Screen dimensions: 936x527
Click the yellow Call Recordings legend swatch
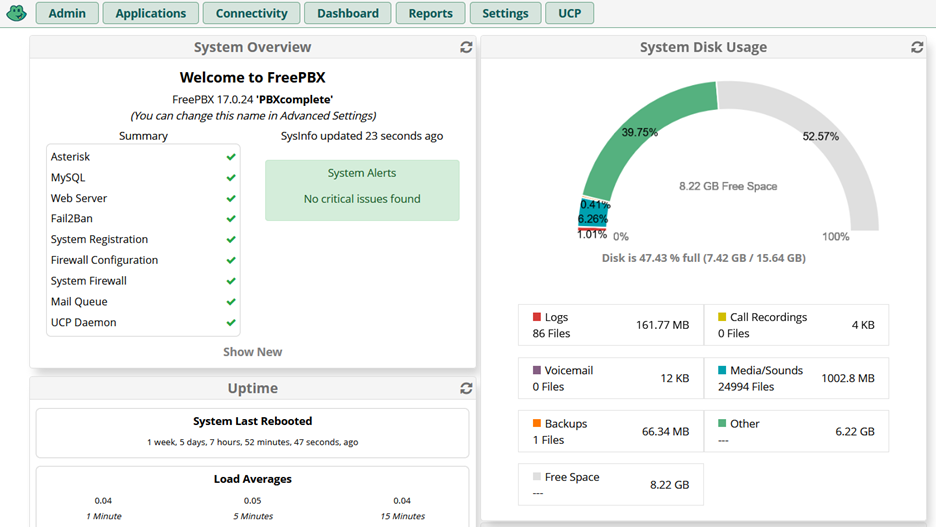tap(722, 317)
